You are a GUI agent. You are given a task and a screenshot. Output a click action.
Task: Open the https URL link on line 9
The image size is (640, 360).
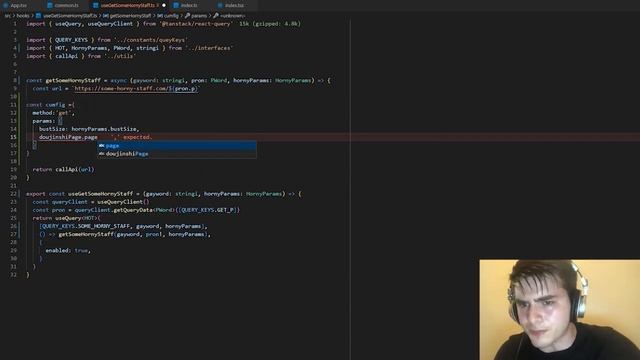point(136,89)
